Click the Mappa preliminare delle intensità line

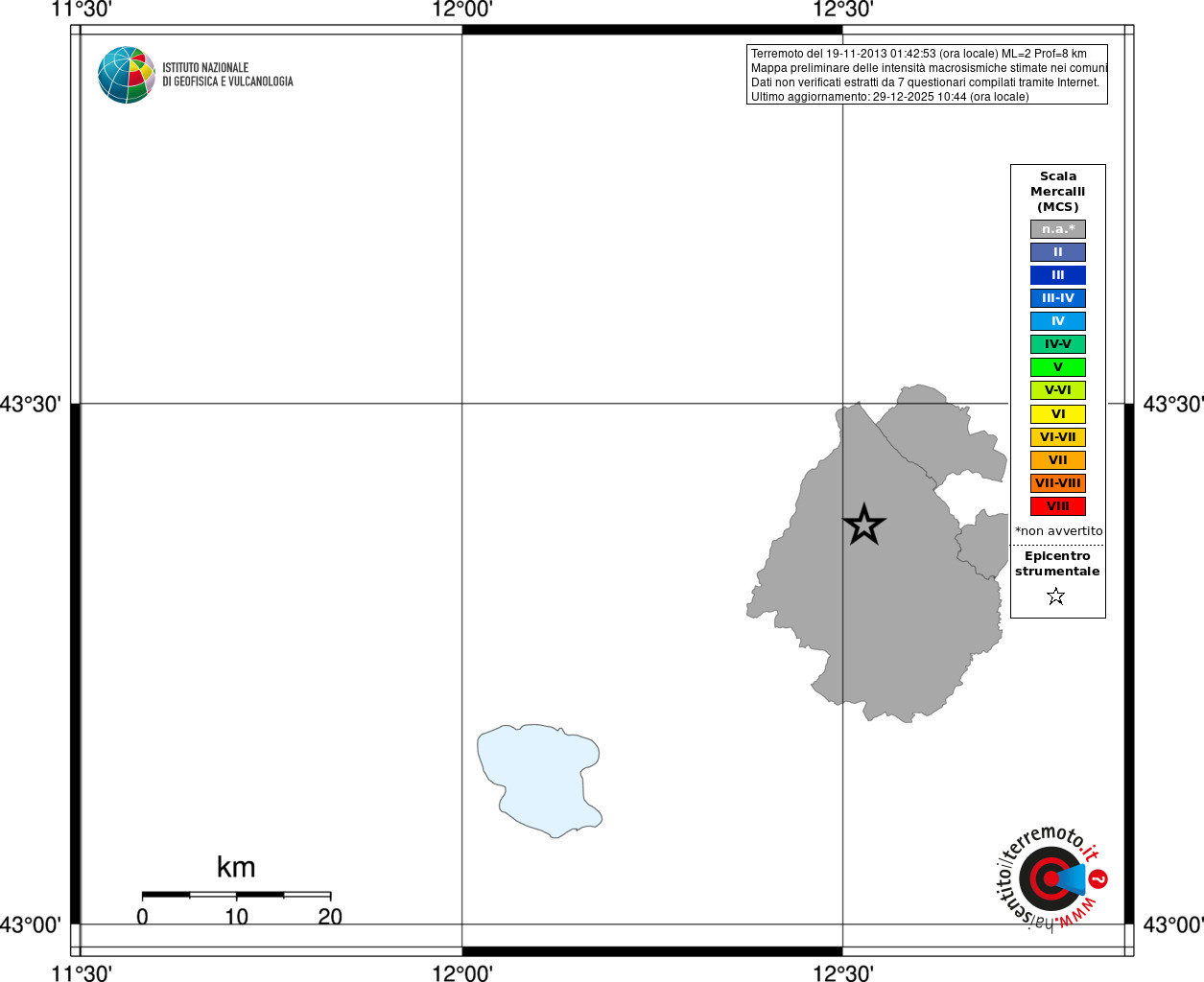929,68
